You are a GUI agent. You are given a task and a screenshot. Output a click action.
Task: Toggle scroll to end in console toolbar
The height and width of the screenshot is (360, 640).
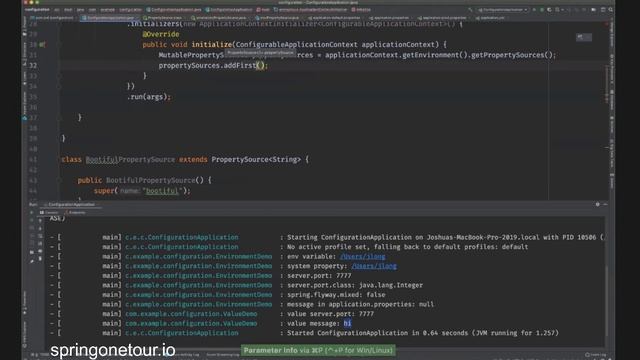point(40,244)
